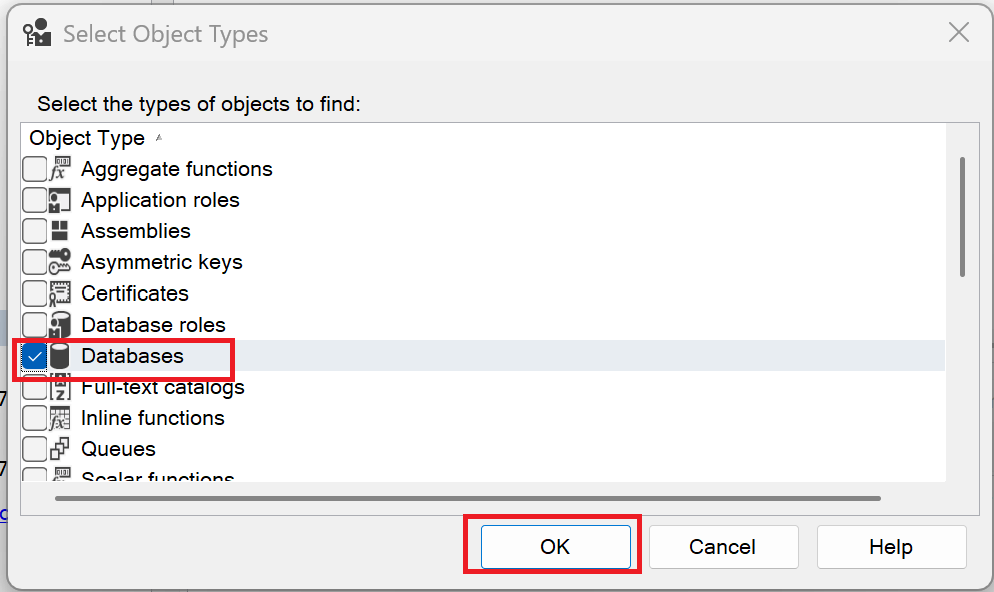This screenshot has width=994, height=592.
Task: Uncheck the Databases checkbox
Action: coord(34,356)
